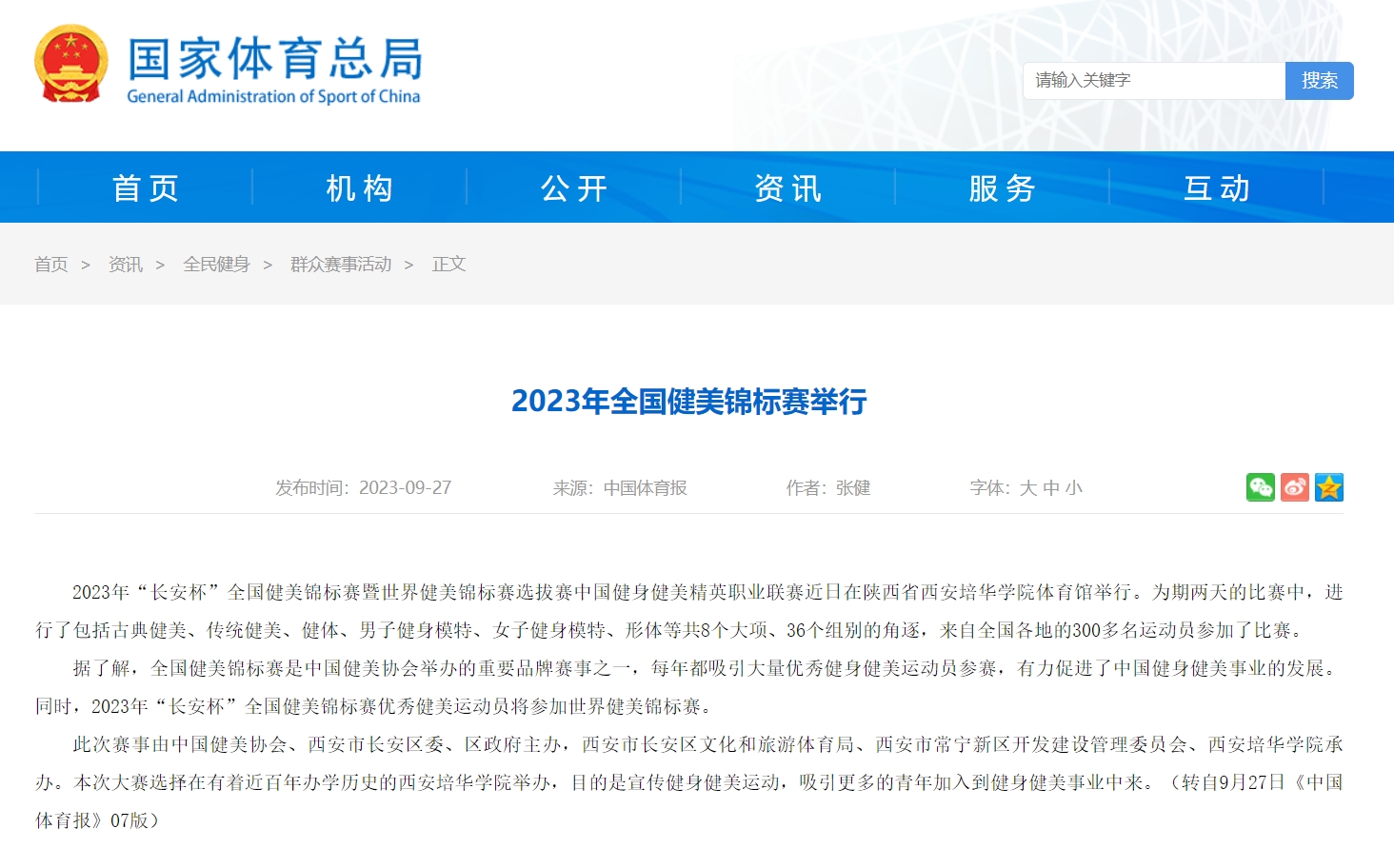Open the 机构 navigation menu item
This screenshot has width=1394, height=868.
359,187
